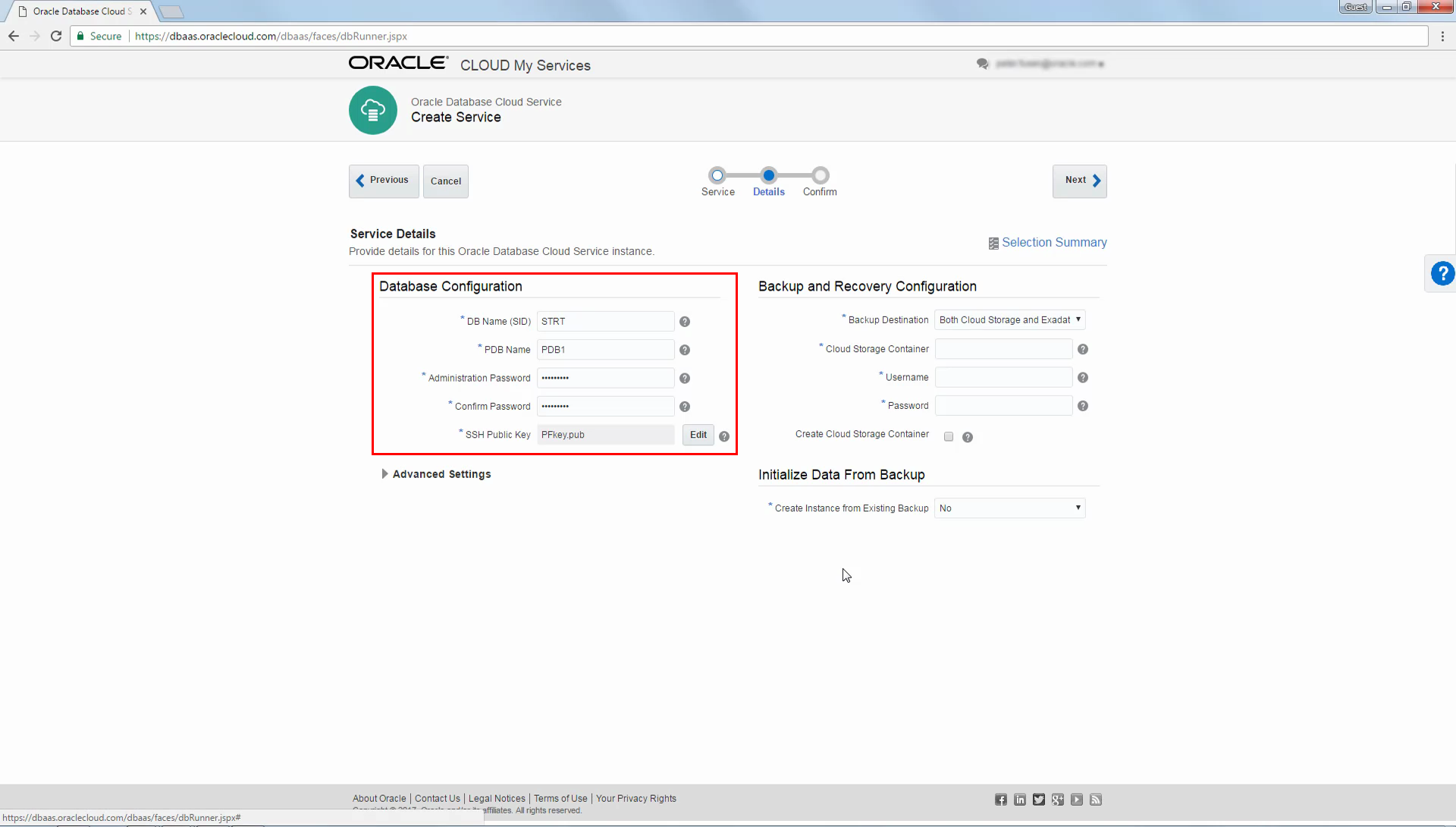Open a new browser tab
This screenshot has height=827, width=1456.
click(171, 11)
